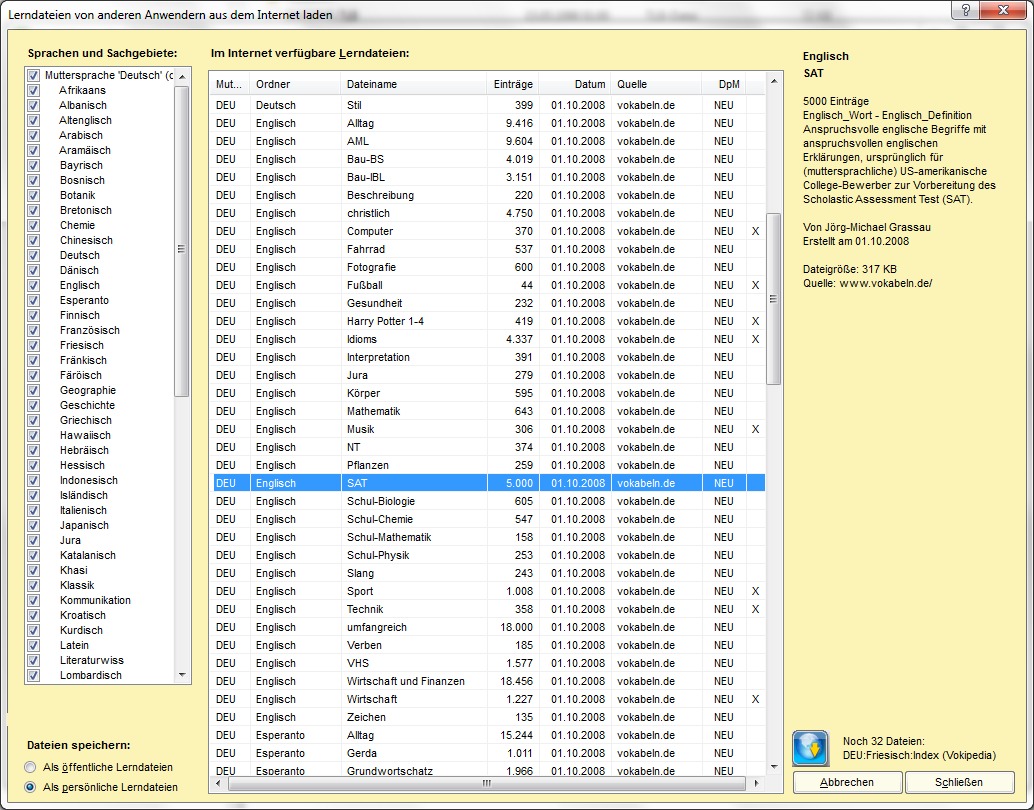
Task: Toggle the Muttersprache 'Deutsch' root checkbox
Action: pyautogui.click(x=34, y=75)
